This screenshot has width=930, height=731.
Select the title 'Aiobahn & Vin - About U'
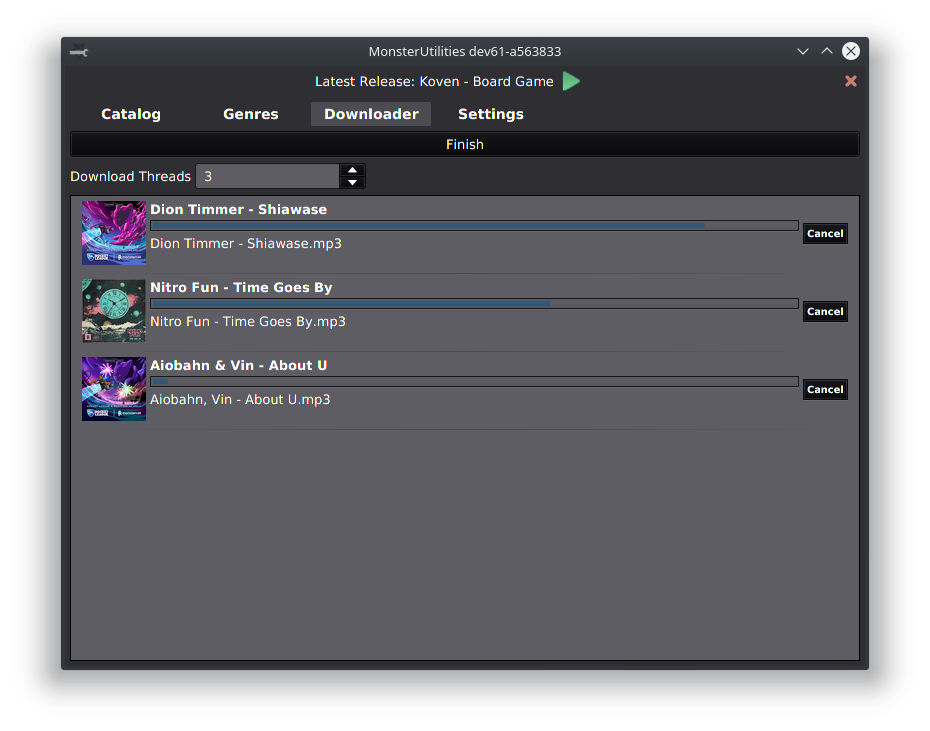(238, 366)
